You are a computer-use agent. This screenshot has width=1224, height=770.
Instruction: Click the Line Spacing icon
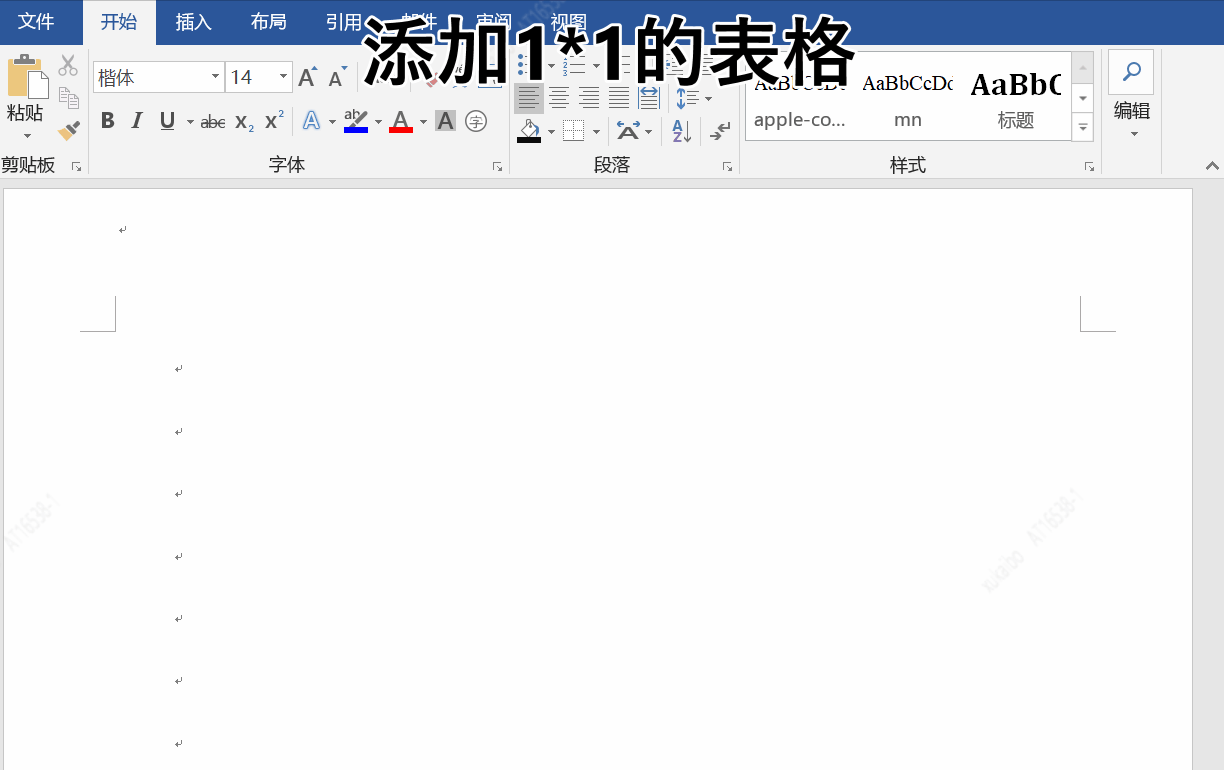click(x=686, y=98)
